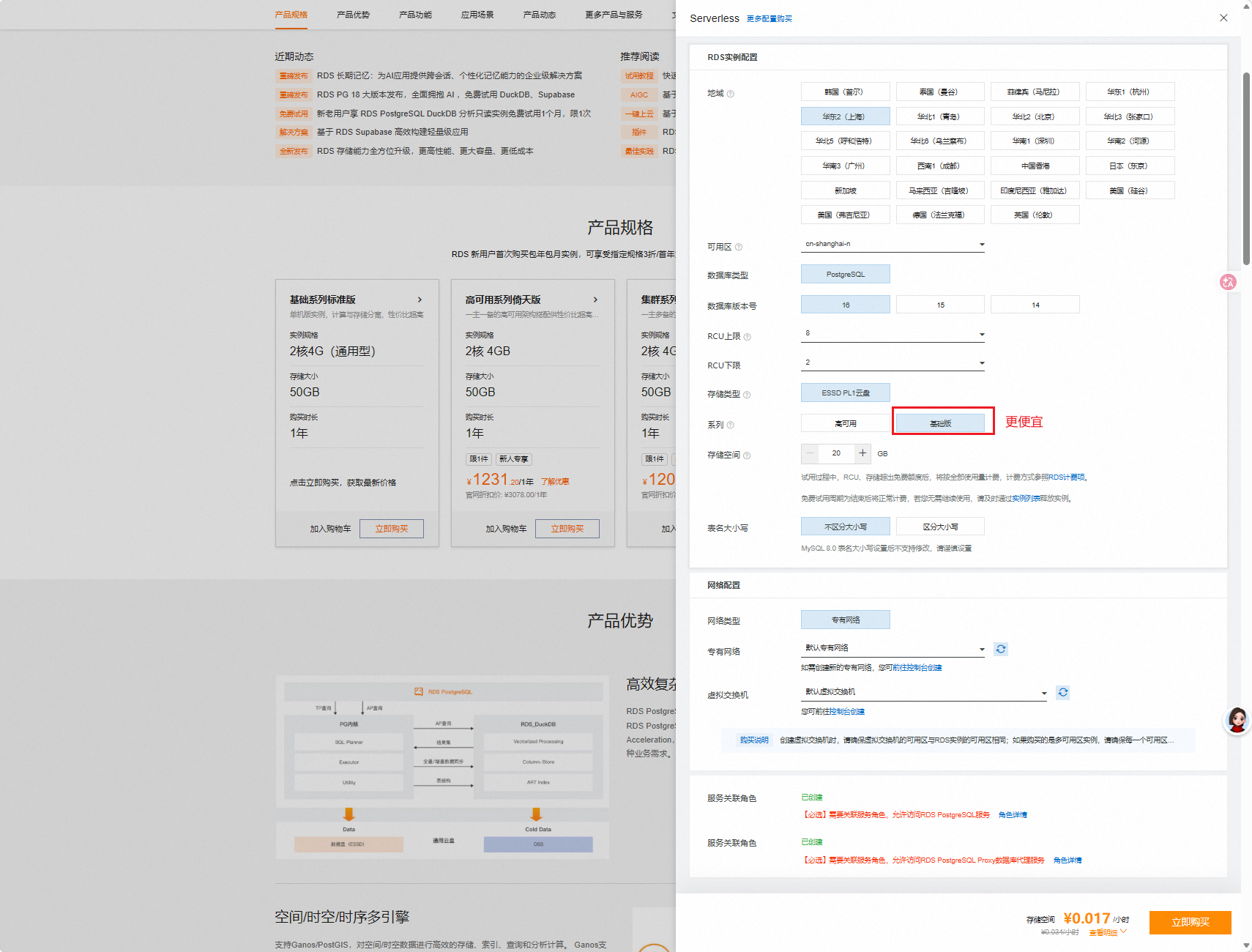Click the orange 立即购买 button in the panel

(x=1190, y=922)
